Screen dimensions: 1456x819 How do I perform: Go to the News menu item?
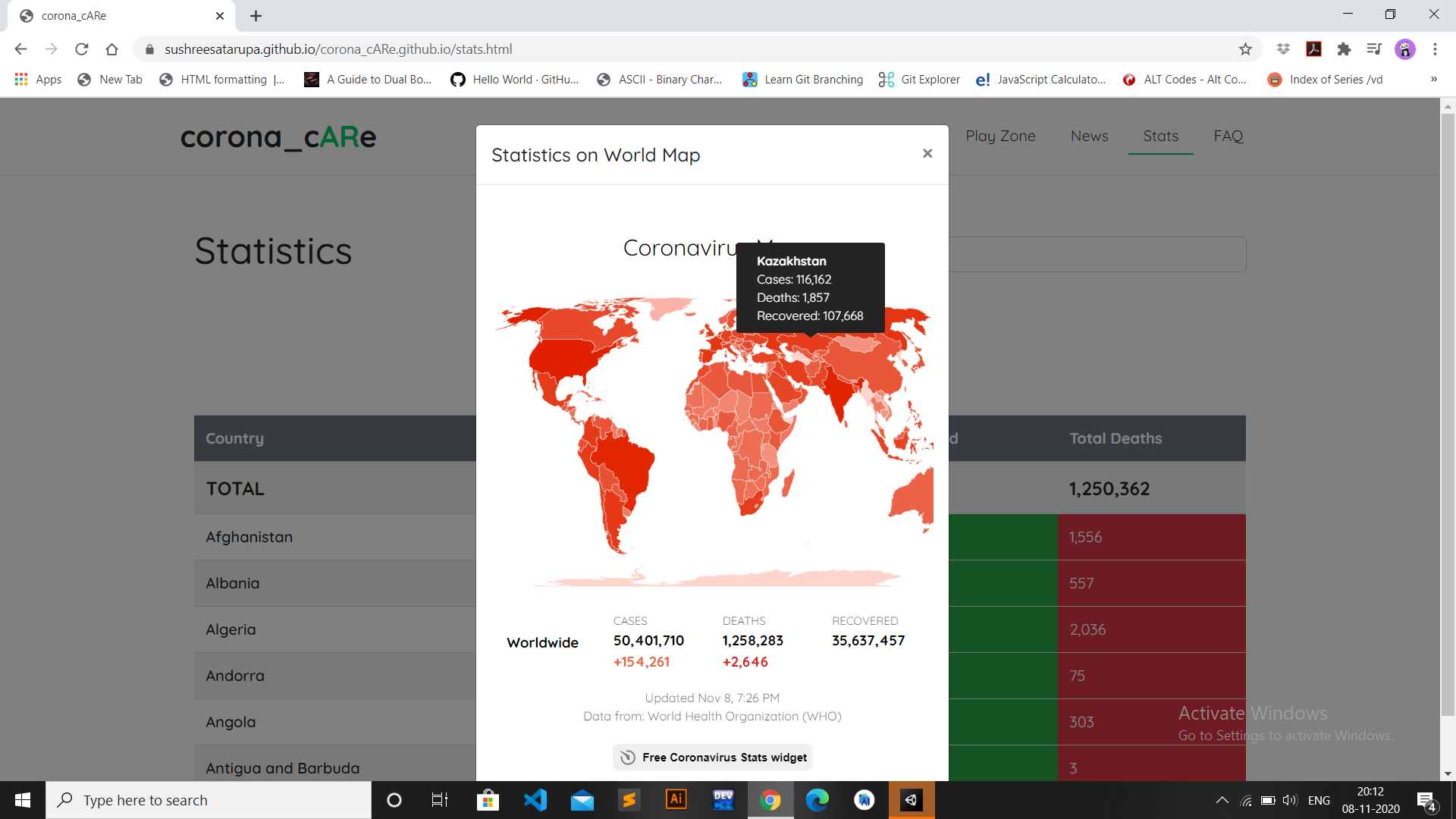tap(1089, 136)
